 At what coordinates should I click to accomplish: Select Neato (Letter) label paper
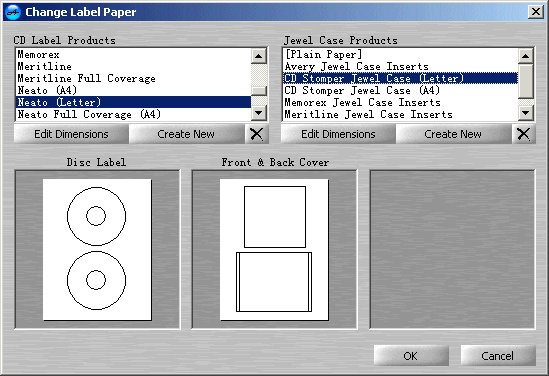[133, 102]
